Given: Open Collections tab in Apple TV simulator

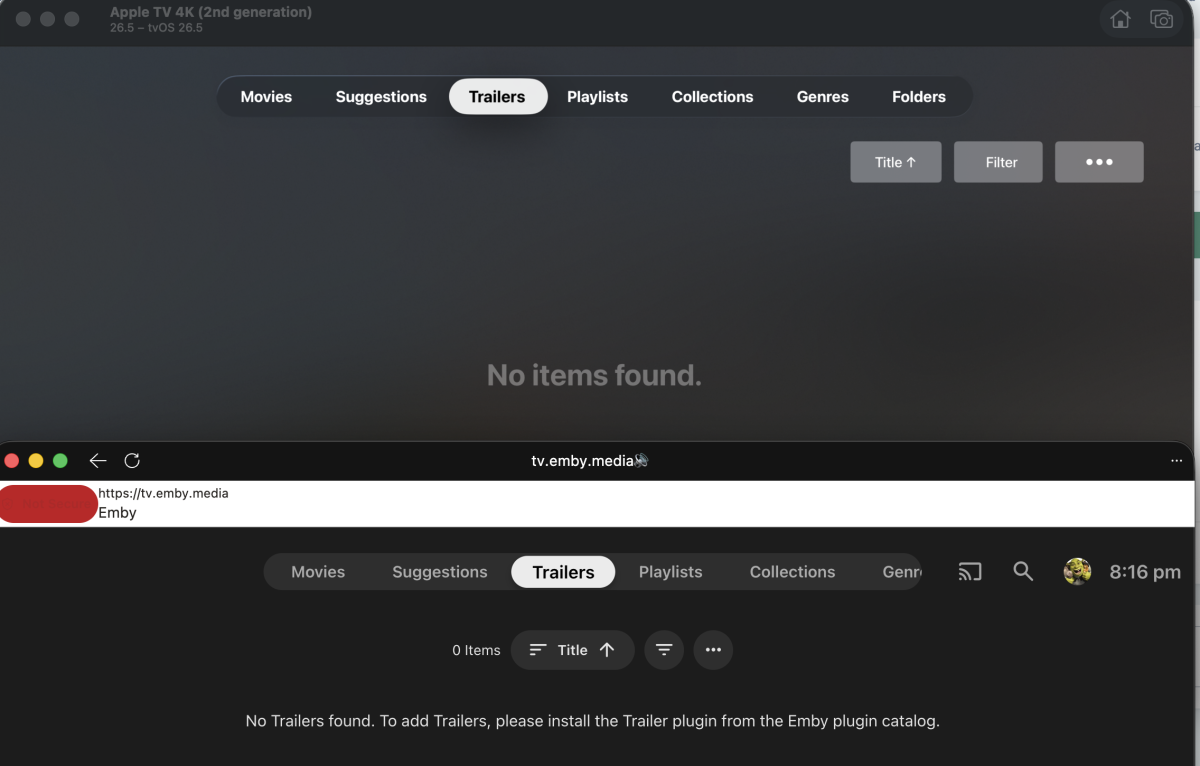Looking at the screenshot, I should (712, 97).
